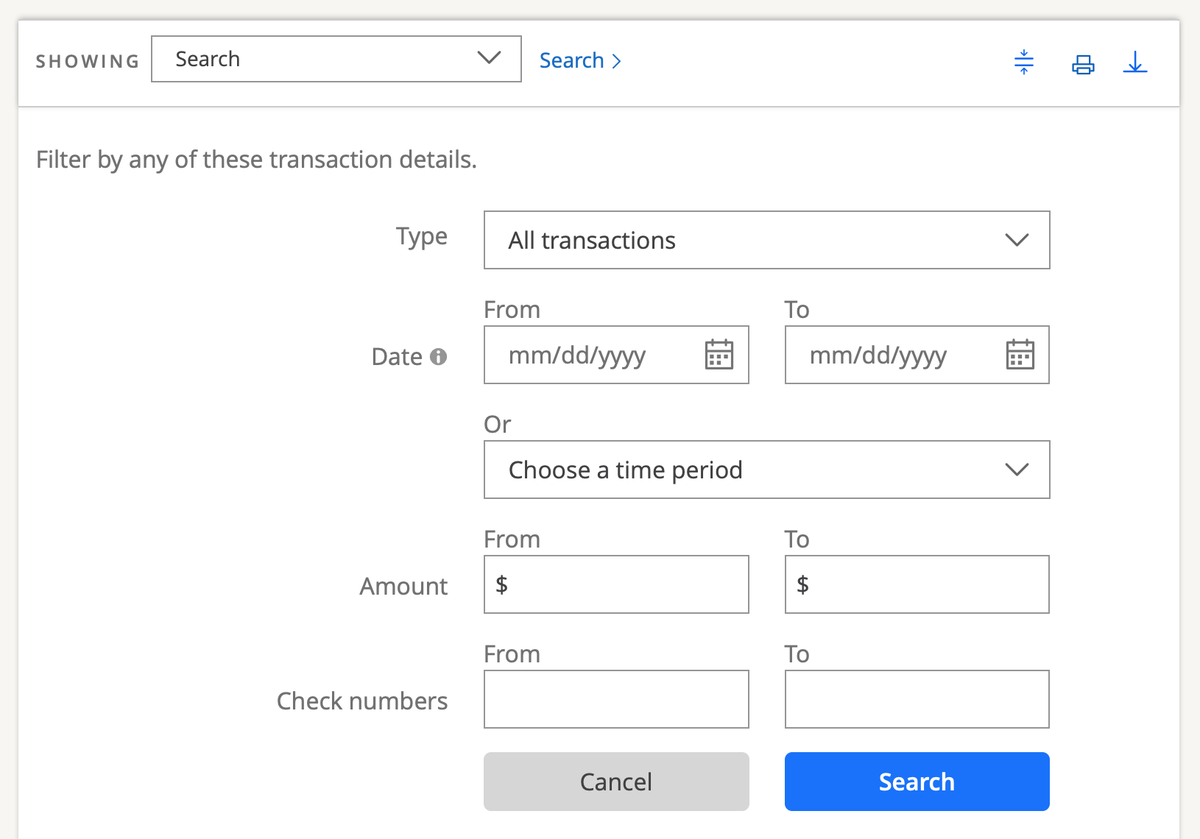Click the Amount label
Viewport: 1200px width, 839px height.
[x=404, y=586]
